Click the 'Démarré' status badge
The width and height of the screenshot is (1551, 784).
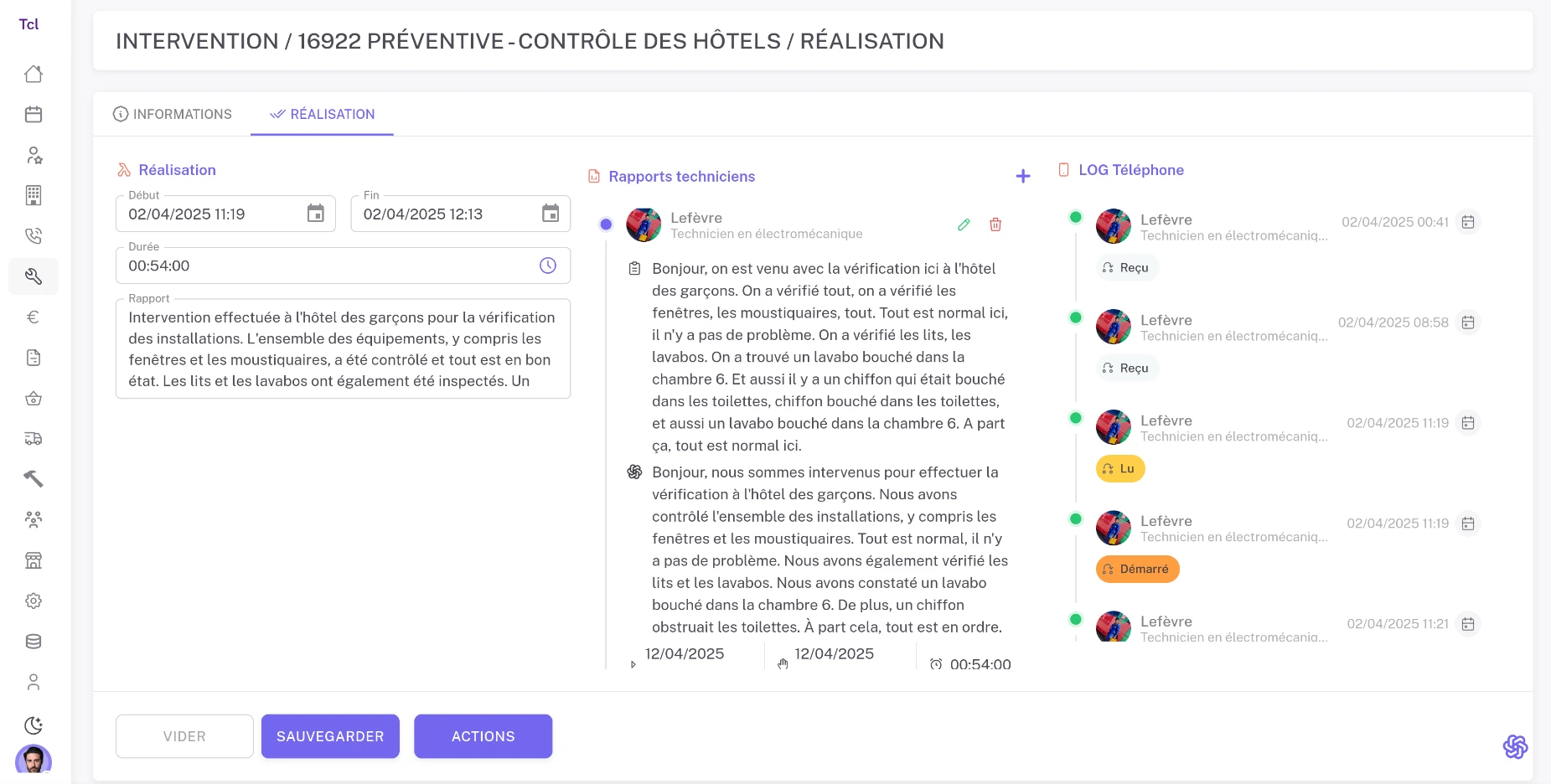point(1137,569)
